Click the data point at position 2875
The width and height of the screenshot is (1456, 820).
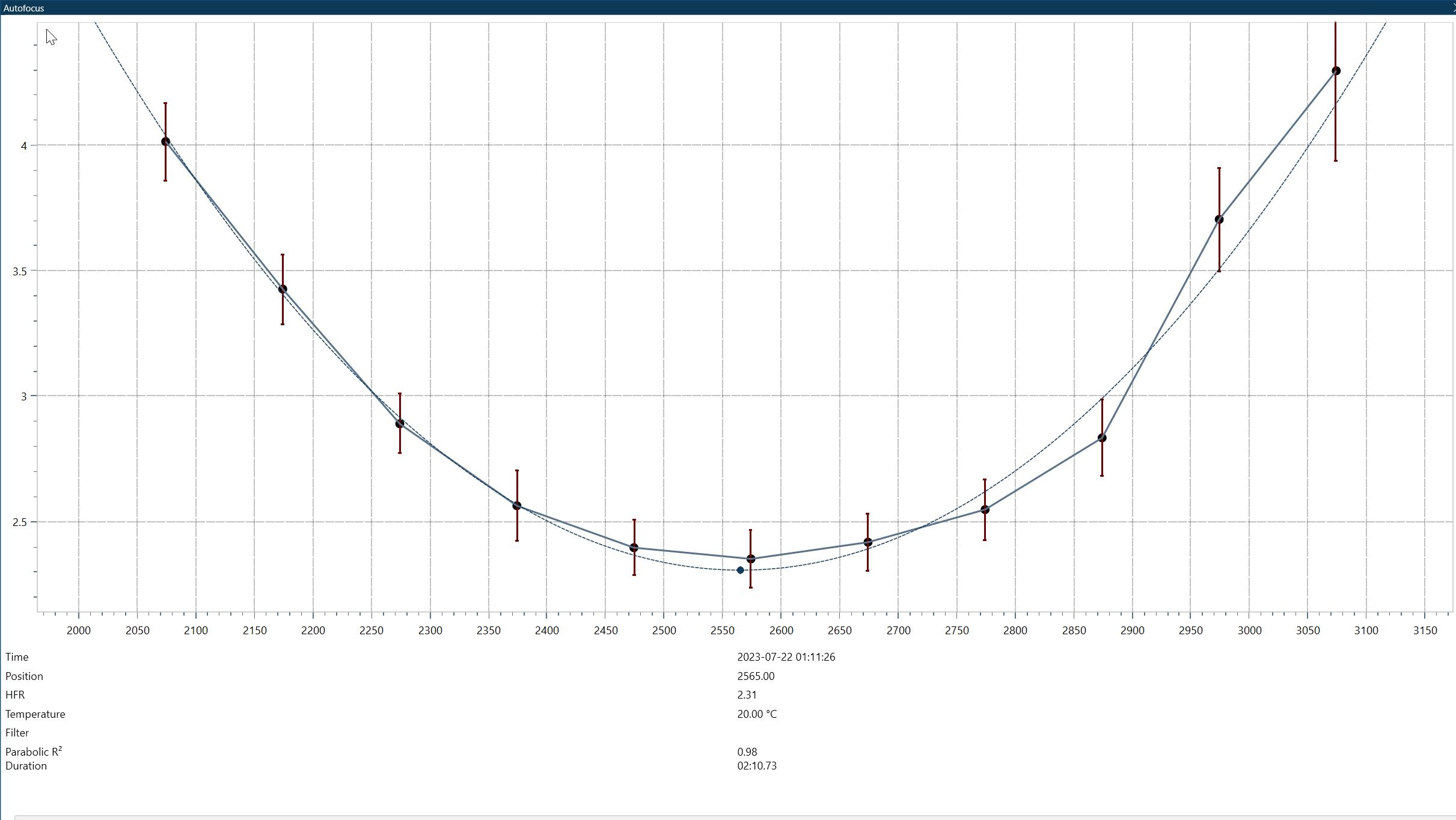(x=1102, y=438)
